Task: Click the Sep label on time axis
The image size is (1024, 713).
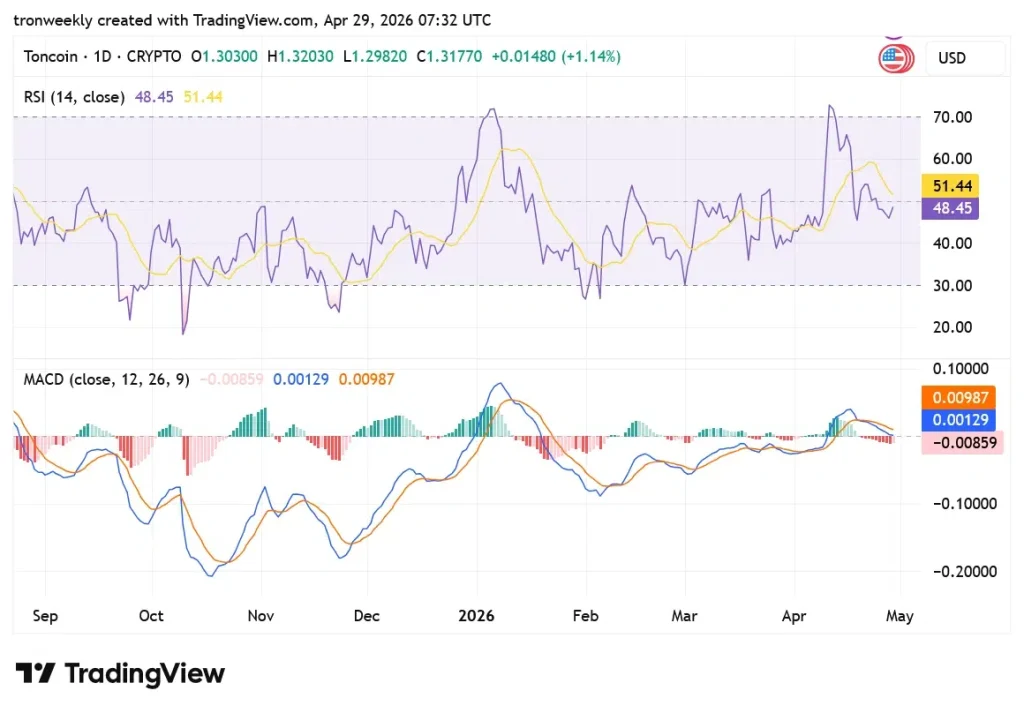Action: (45, 616)
